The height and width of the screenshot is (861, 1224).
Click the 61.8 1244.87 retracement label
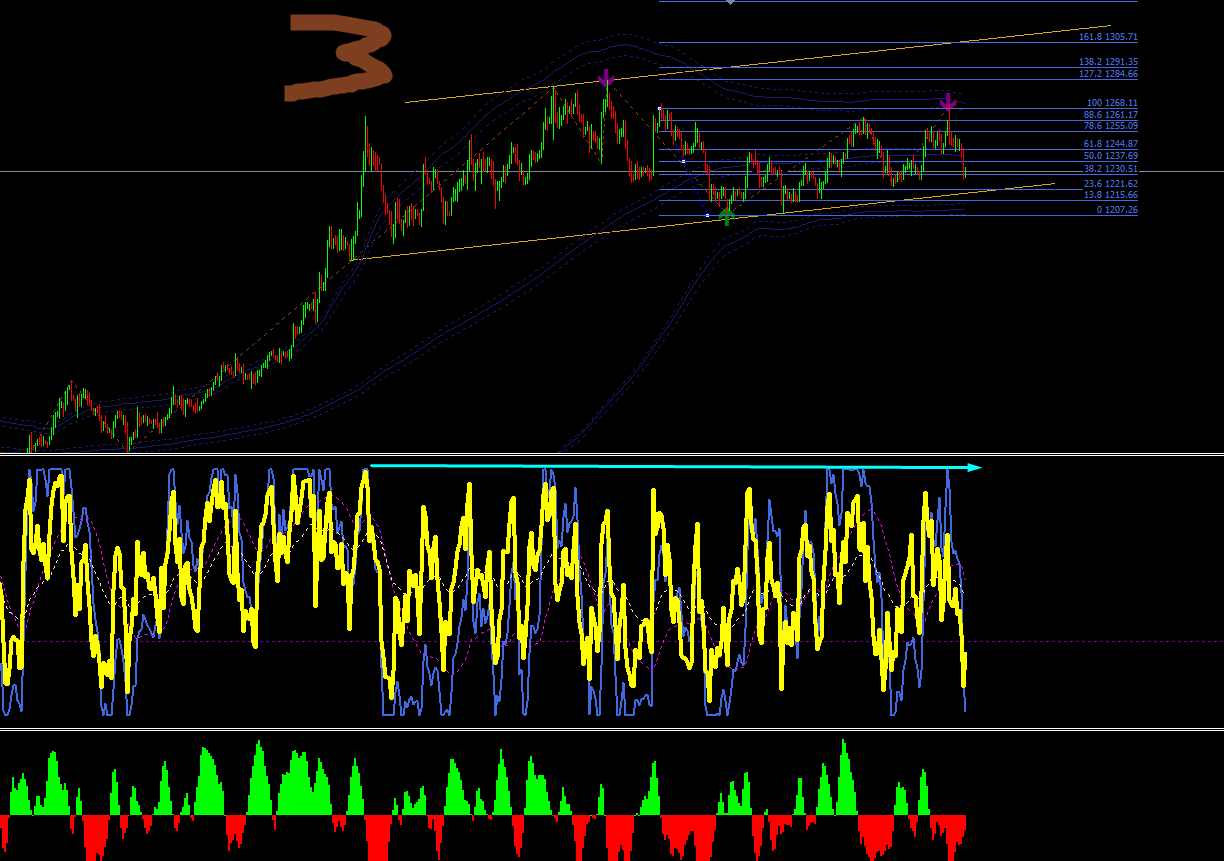[1110, 144]
